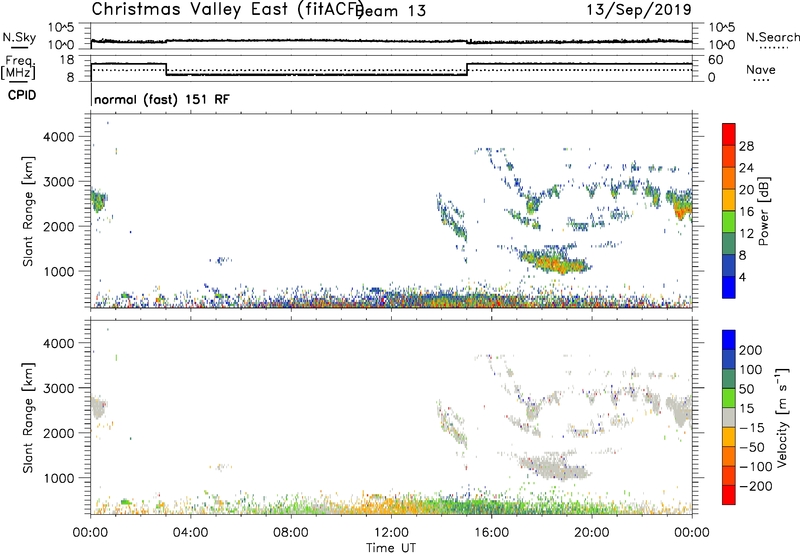Screen dimensions: 800x554
Task: Click the 'Time UT' axis label
Action: click(391, 548)
